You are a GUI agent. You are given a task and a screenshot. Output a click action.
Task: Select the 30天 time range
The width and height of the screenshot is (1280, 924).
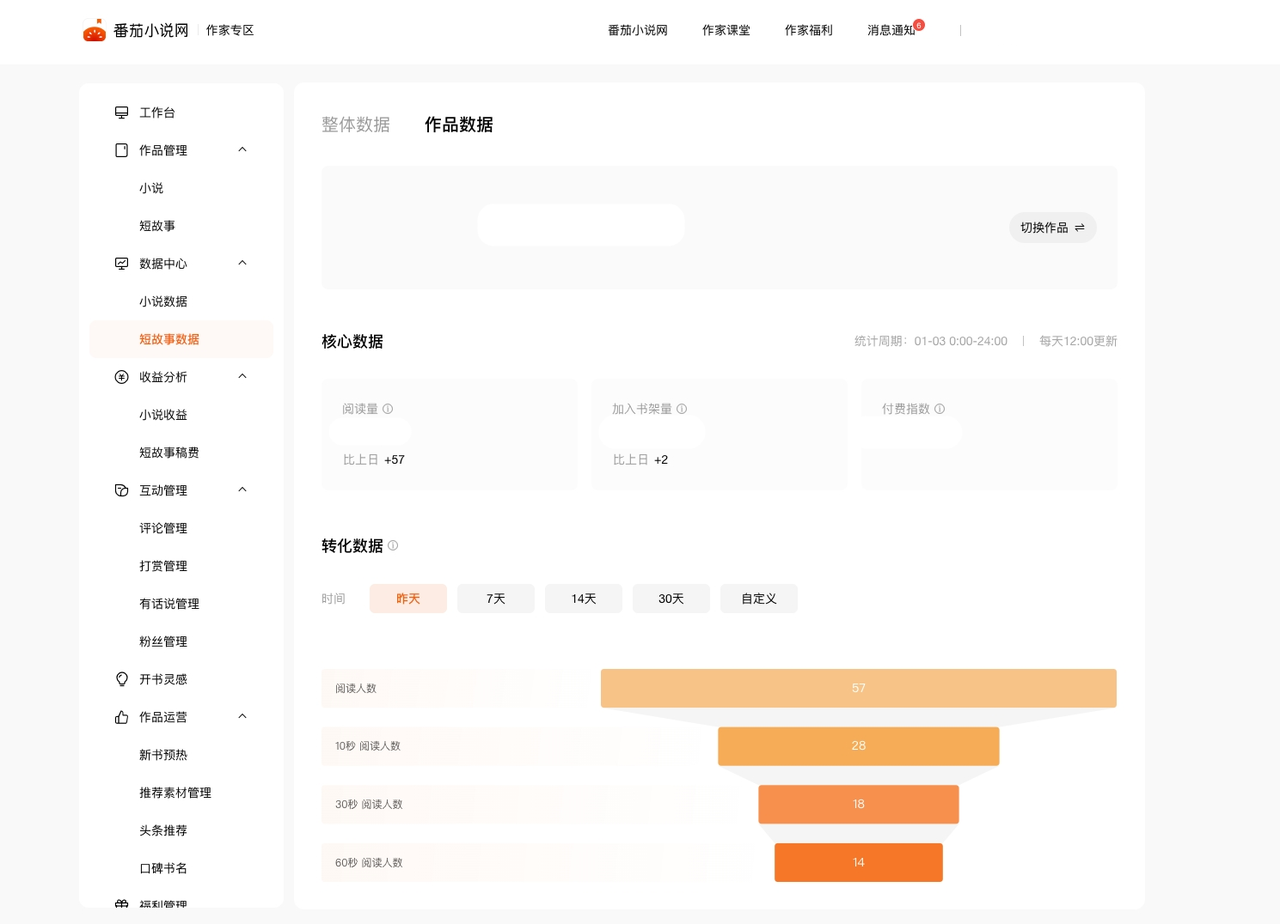[671, 599]
